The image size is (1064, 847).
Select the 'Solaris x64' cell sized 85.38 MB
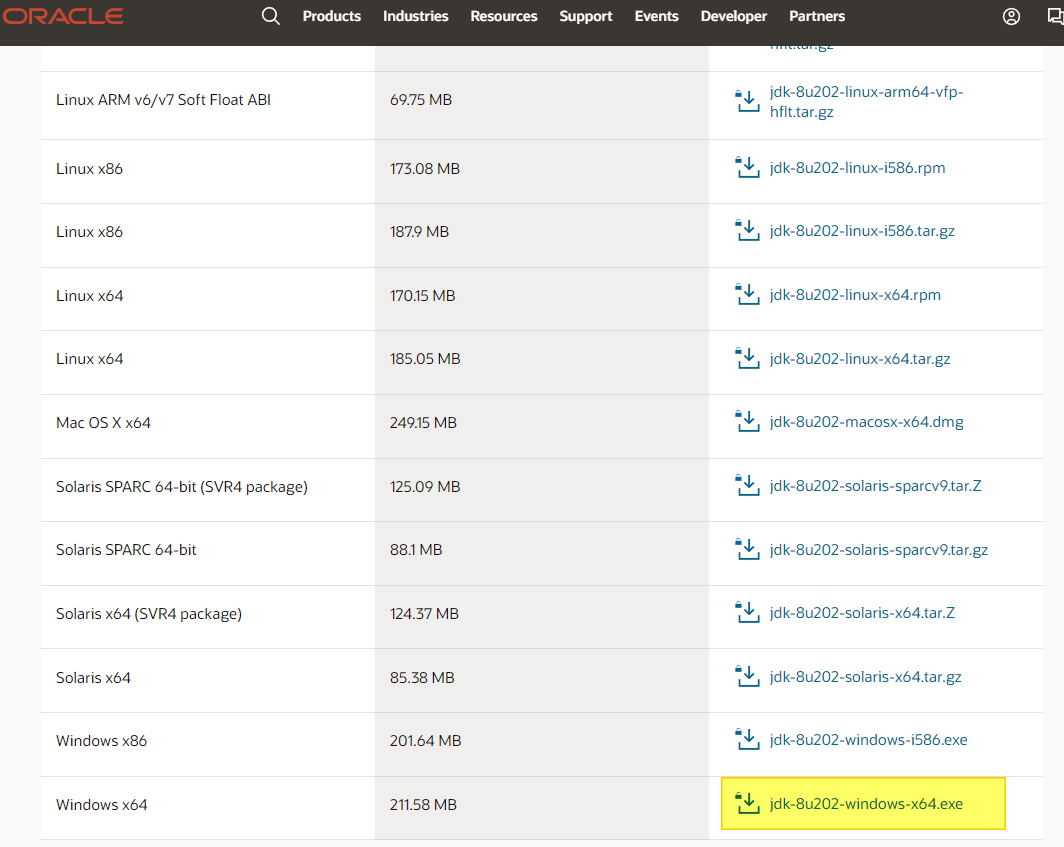point(208,681)
